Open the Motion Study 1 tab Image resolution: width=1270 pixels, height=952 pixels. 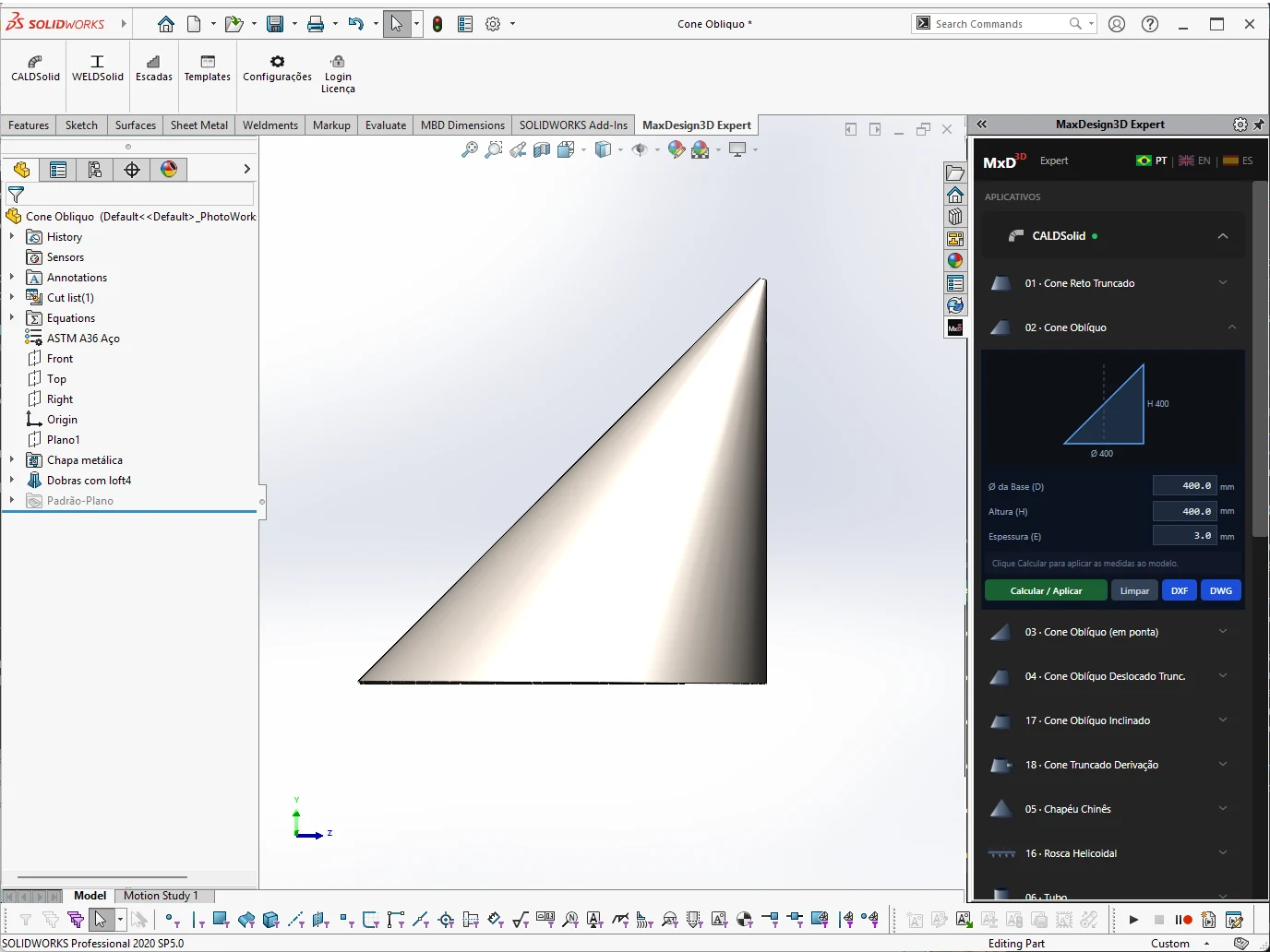coord(161,896)
